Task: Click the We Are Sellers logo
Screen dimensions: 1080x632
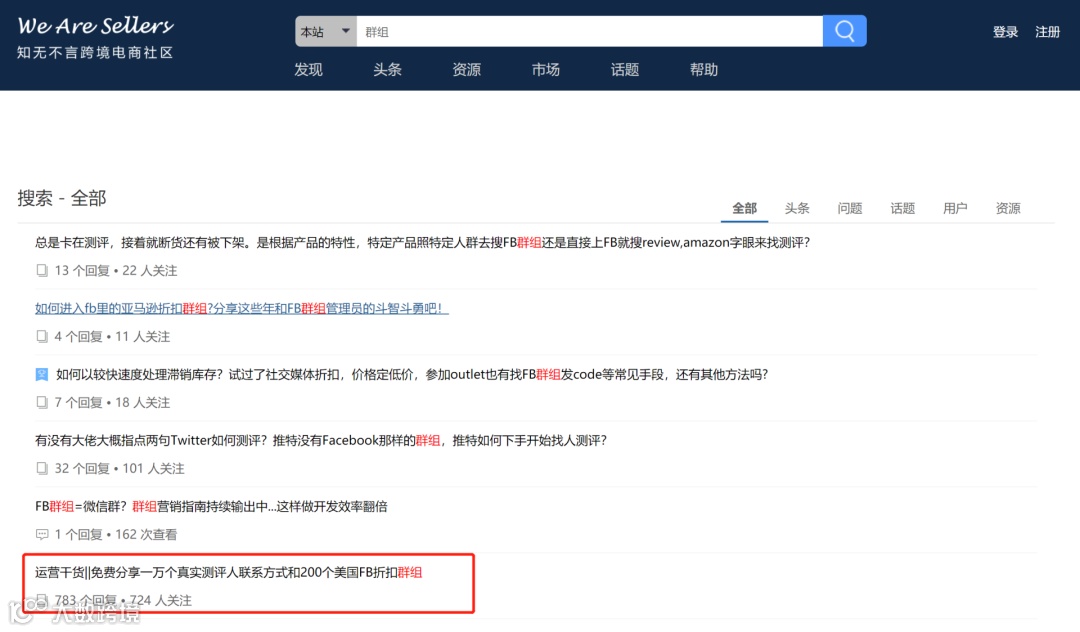Action: pyautogui.click(x=95, y=26)
